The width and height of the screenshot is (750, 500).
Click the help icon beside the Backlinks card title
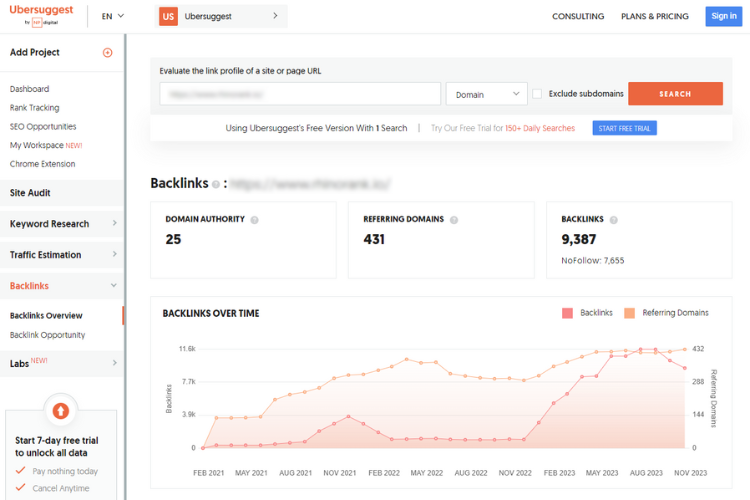tap(614, 220)
